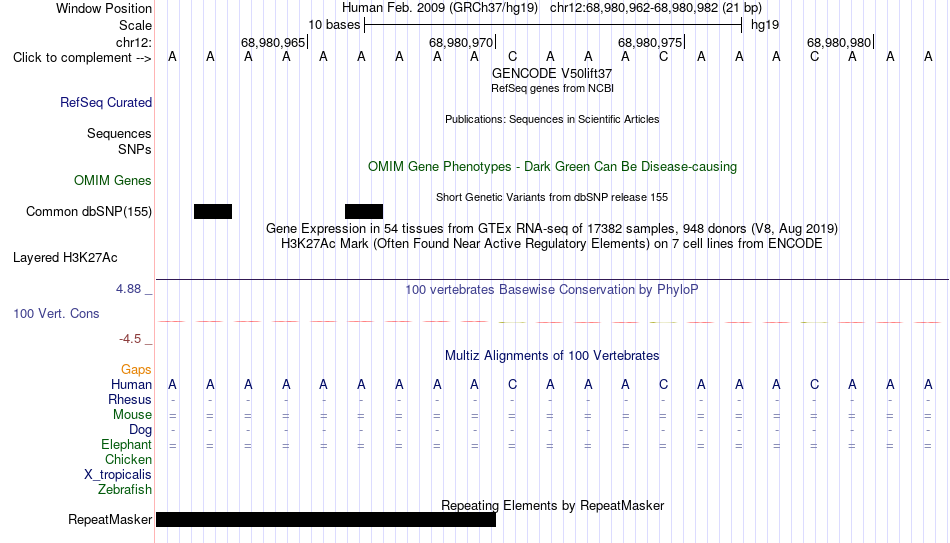Click the 68,980,975 position marker

click(650, 42)
